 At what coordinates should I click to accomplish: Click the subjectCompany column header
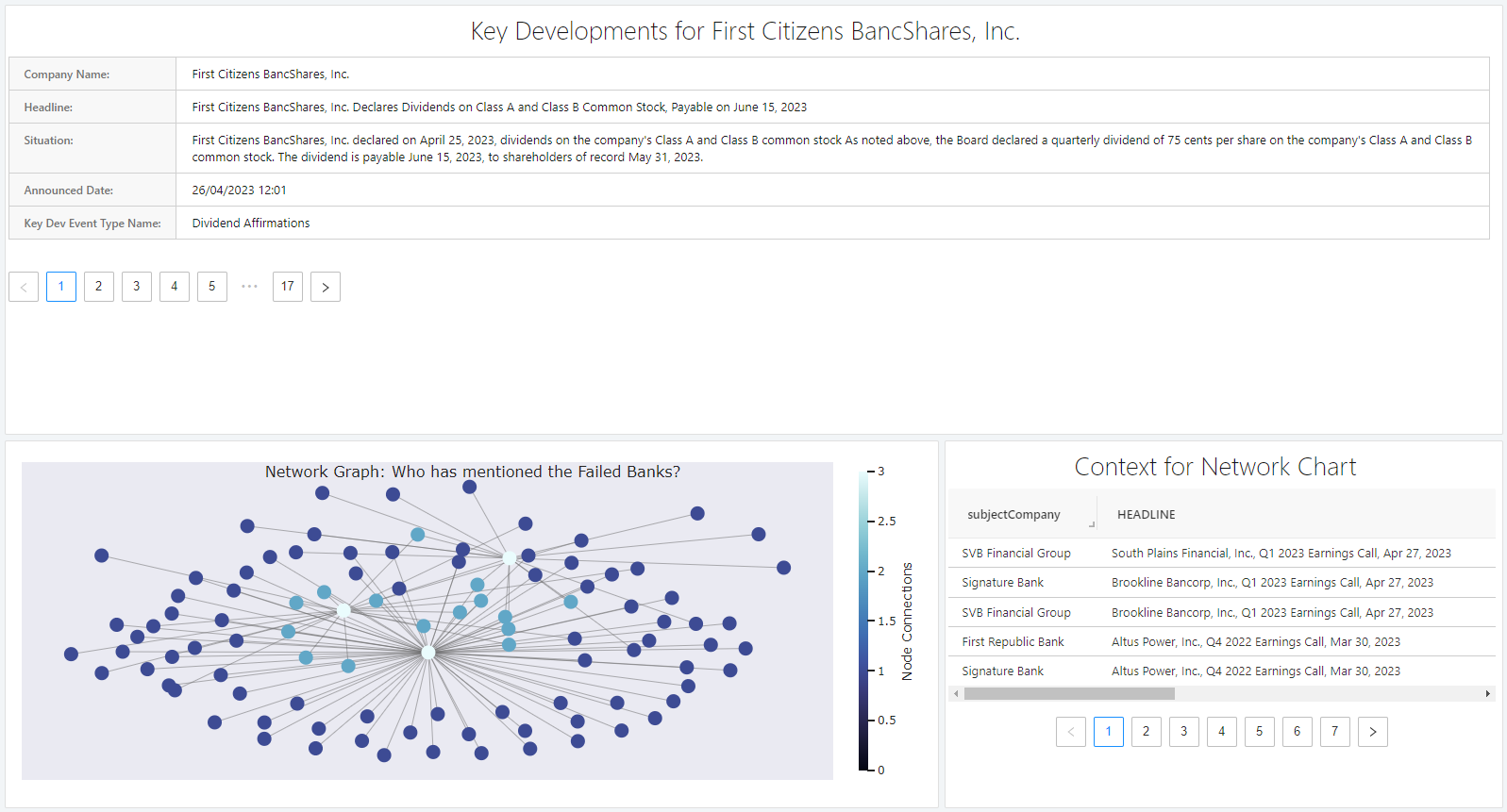tap(1013, 515)
